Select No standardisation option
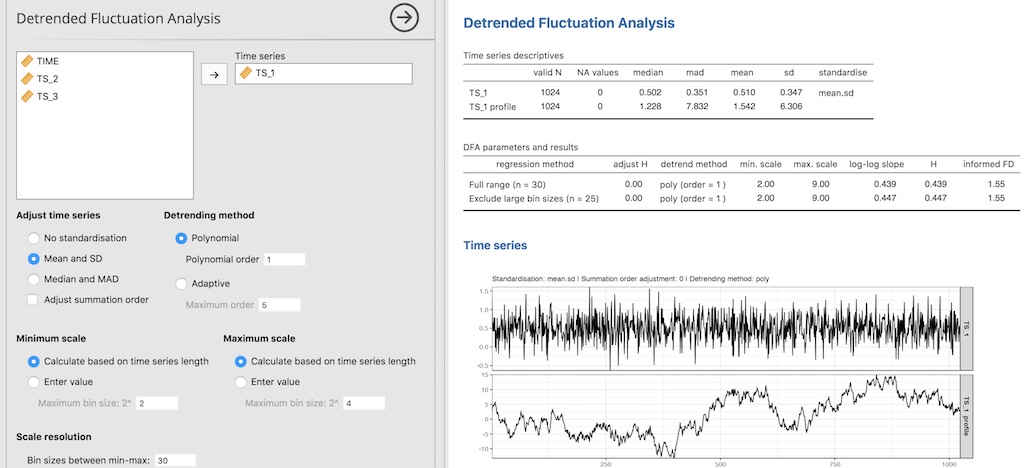The height and width of the screenshot is (468, 1024). (x=35, y=238)
